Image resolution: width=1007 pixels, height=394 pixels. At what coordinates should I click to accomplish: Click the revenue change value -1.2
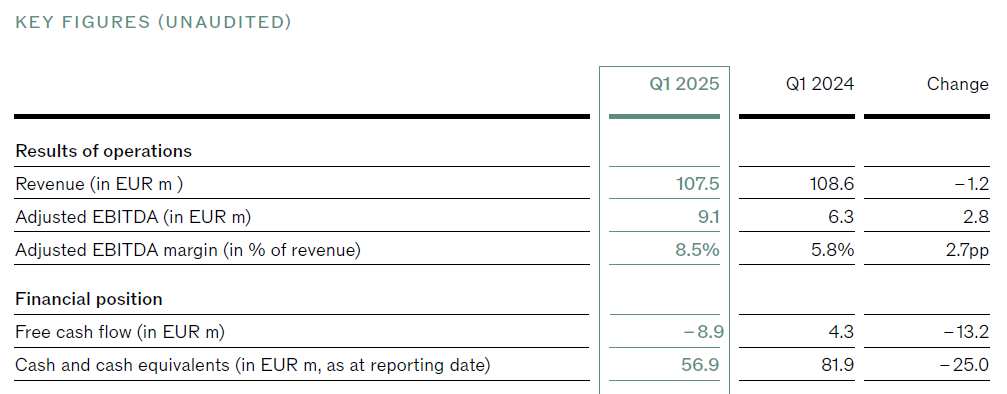click(970, 184)
